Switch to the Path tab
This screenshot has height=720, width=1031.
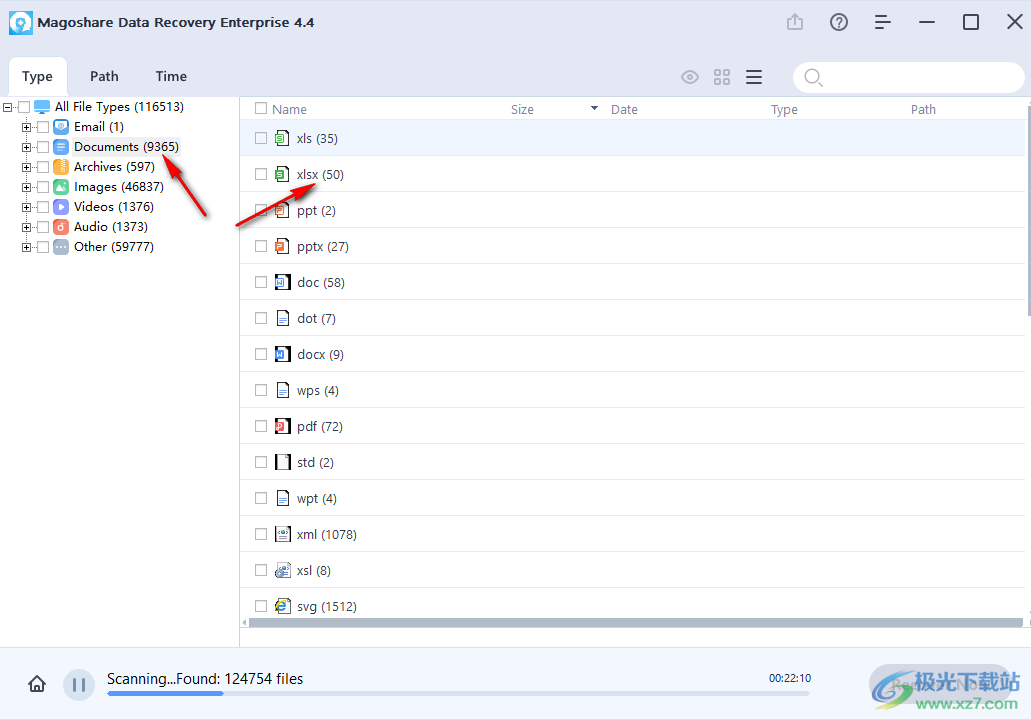(x=104, y=76)
